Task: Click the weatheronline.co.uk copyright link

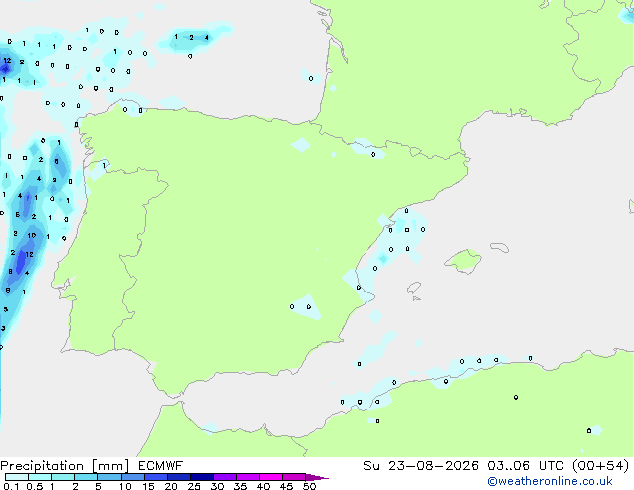Action: click(550, 481)
